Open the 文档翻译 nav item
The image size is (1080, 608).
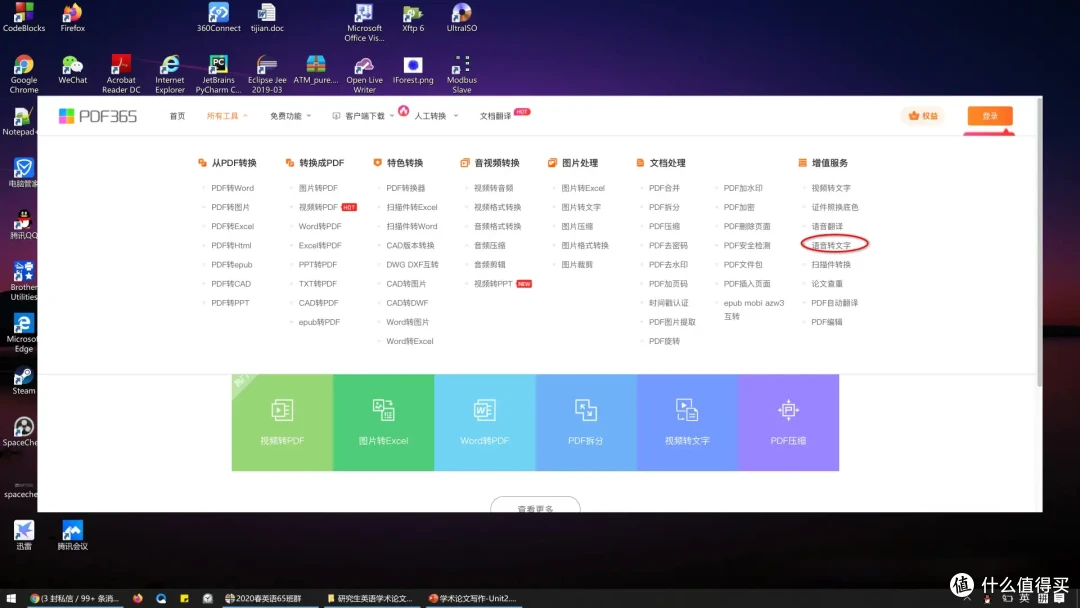coord(495,116)
